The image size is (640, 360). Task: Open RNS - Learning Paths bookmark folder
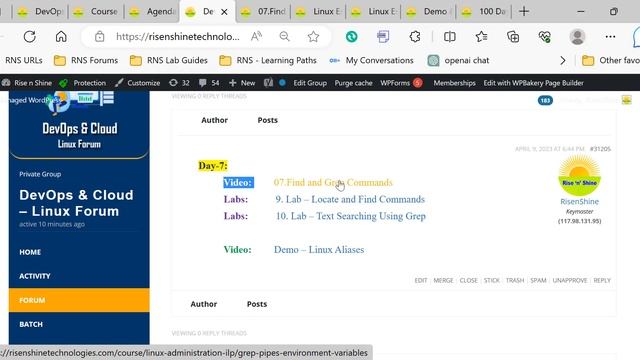point(268,60)
